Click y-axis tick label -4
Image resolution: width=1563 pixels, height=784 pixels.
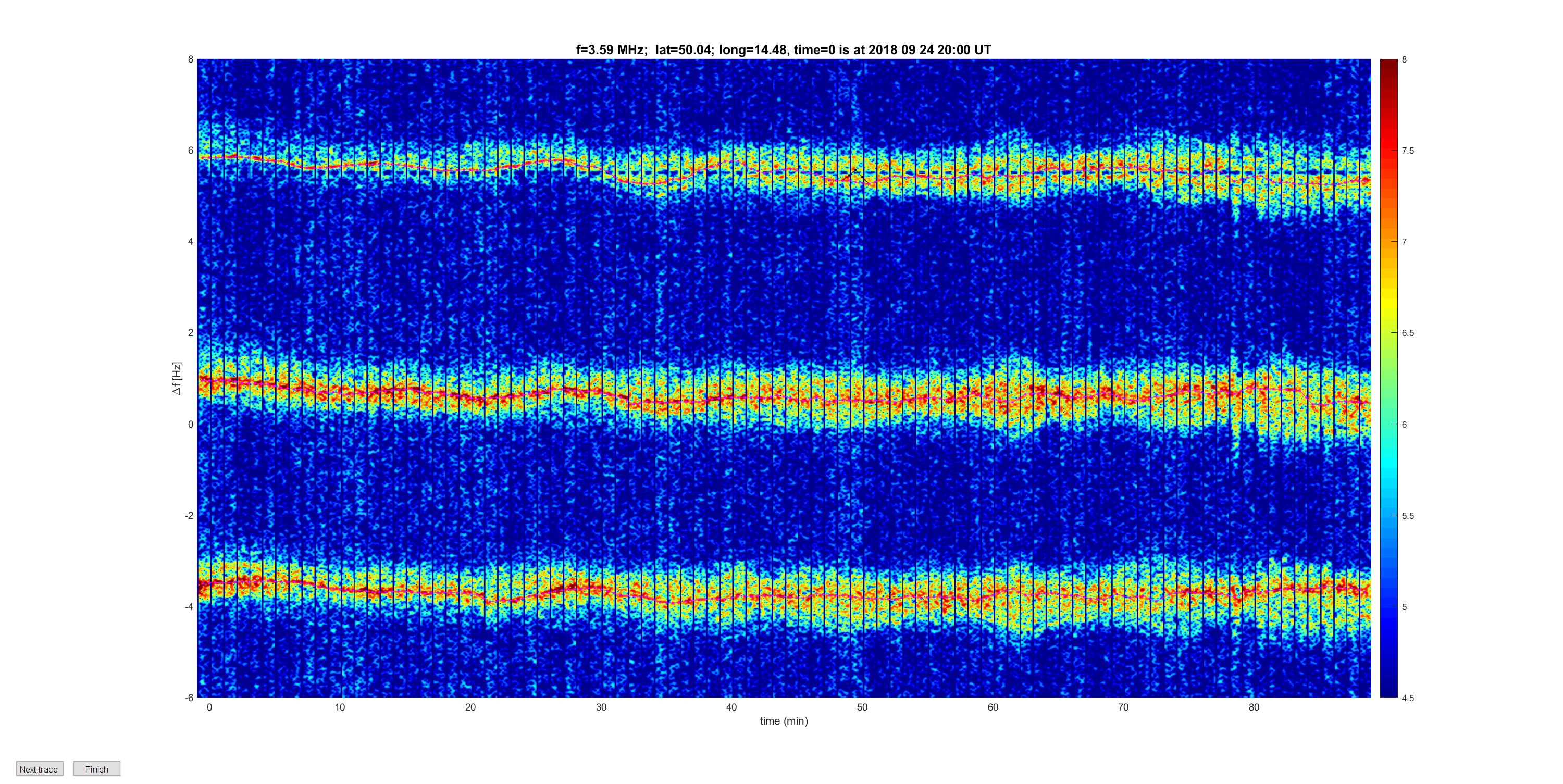pyautogui.click(x=189, y=606)
